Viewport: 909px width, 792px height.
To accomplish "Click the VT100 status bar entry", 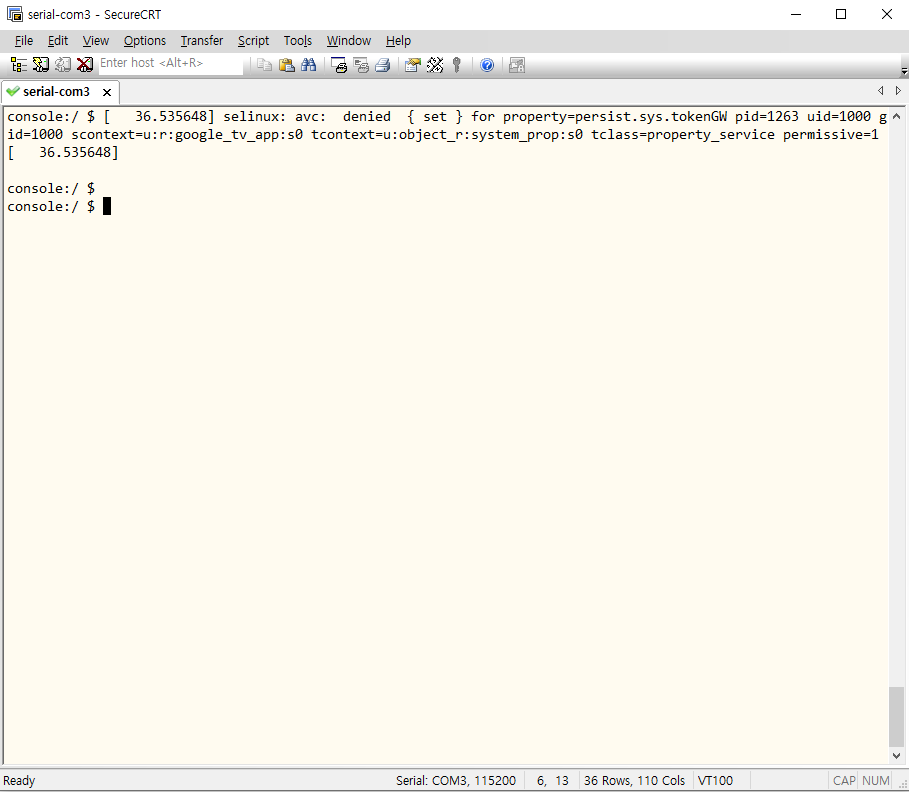I will (x=715, y=780).
